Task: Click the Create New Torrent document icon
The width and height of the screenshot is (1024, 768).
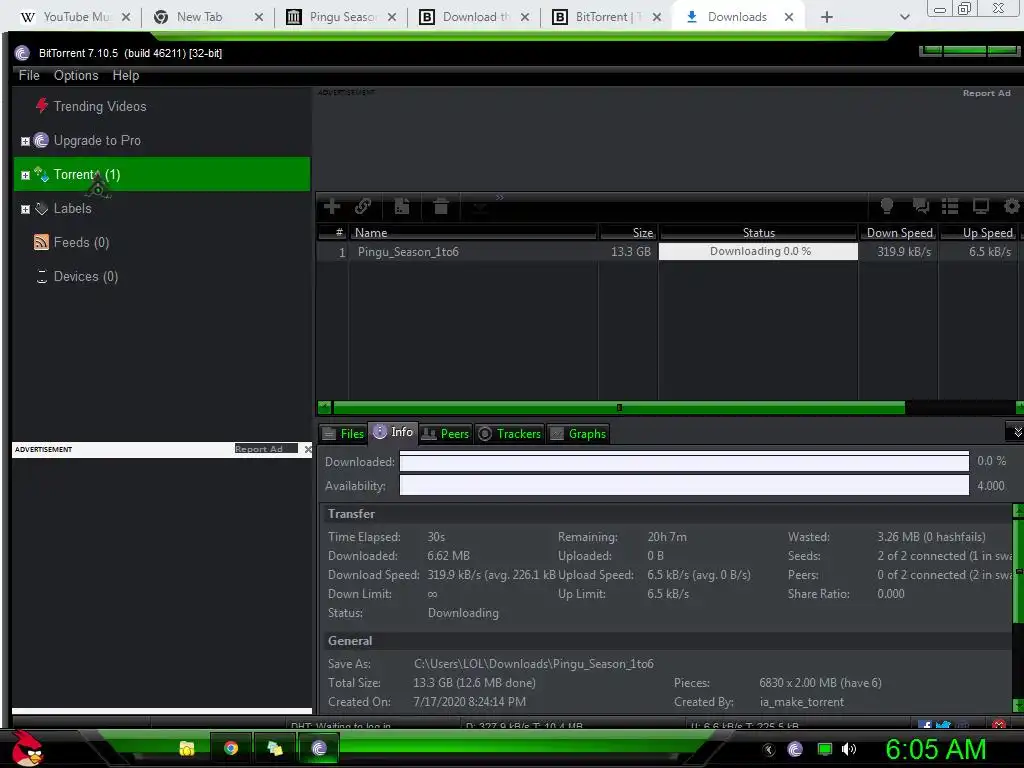Action: coord(402,206)
